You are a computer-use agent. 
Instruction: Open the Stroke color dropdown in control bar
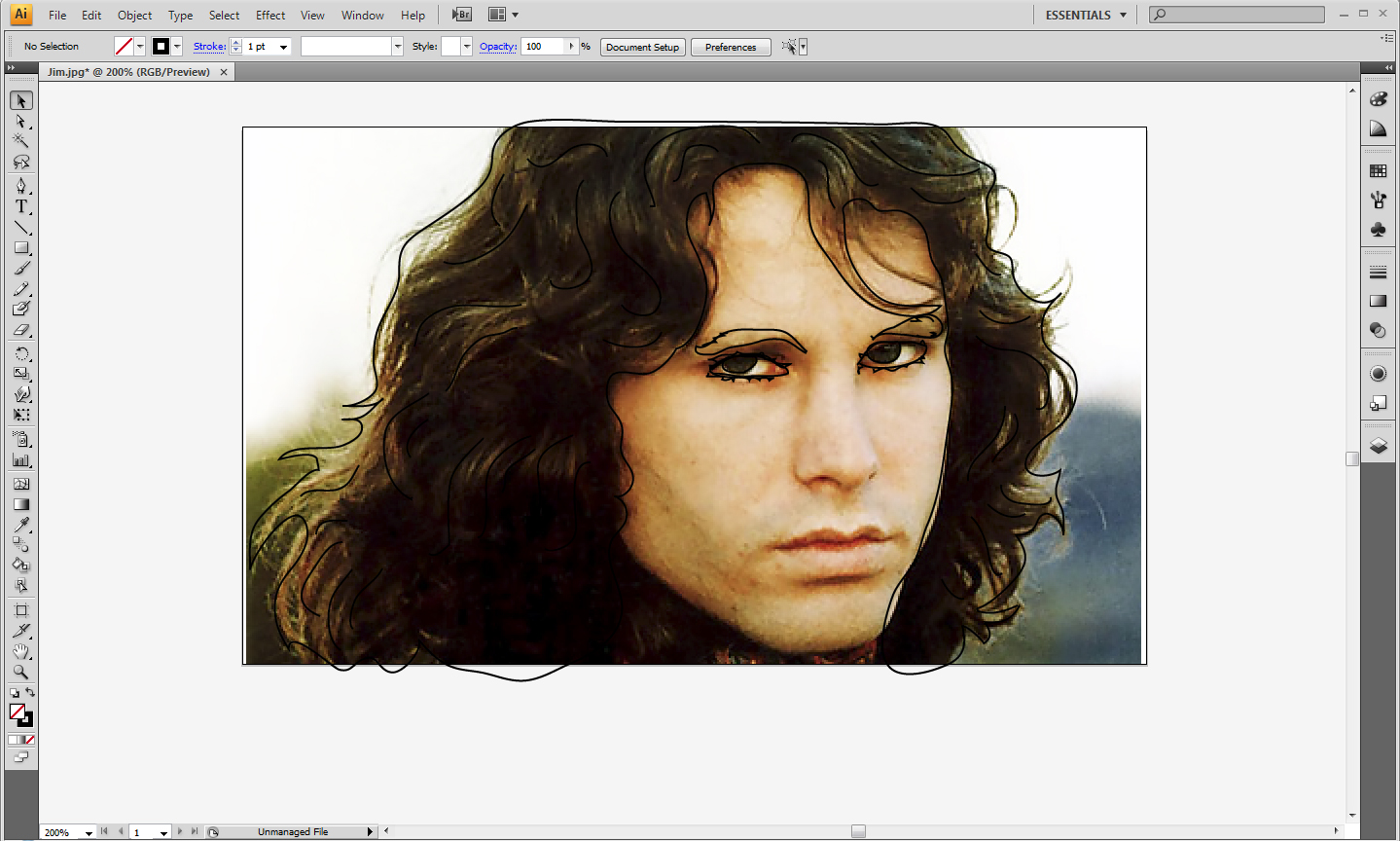click(x=177, y=47)
